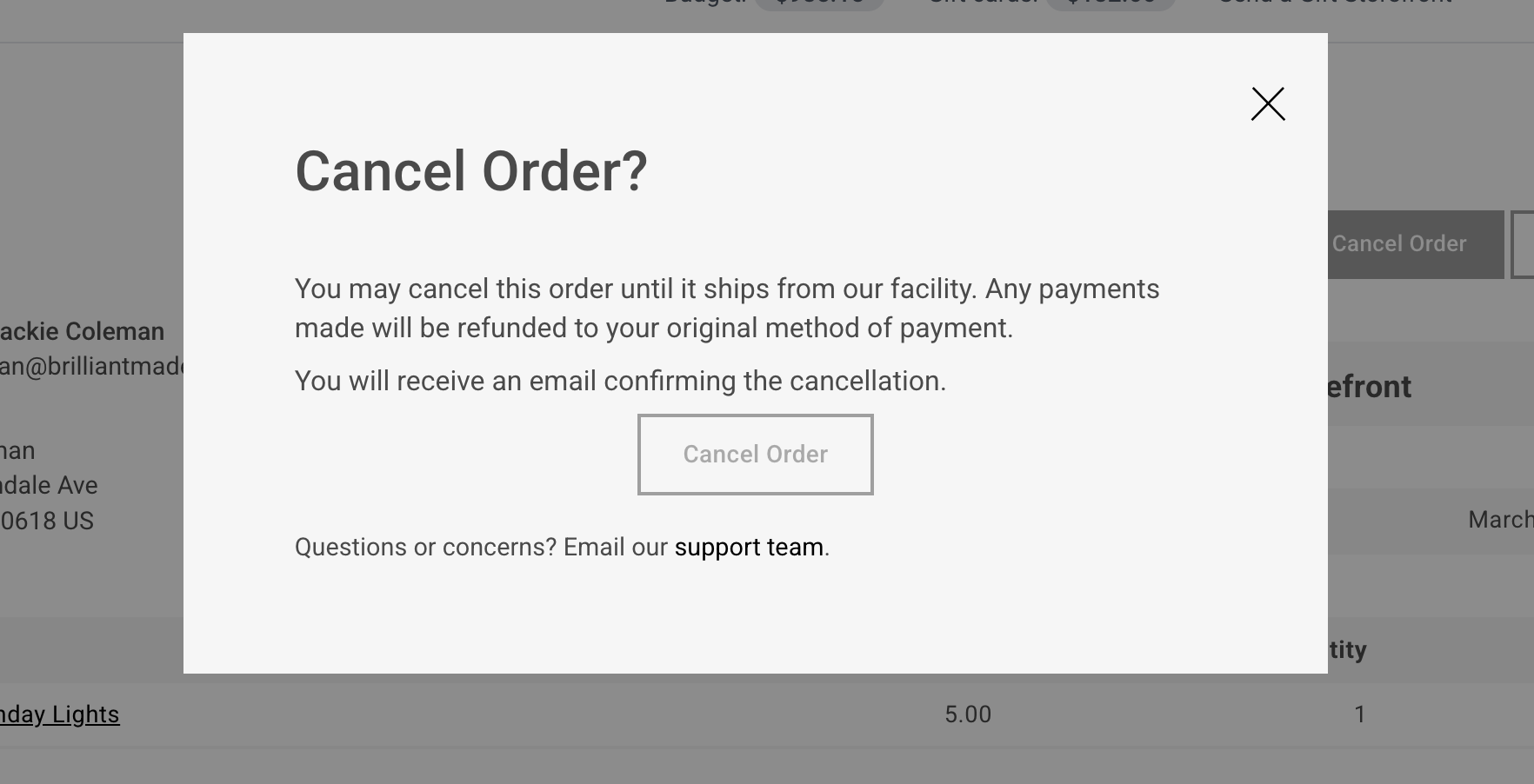This screenshot has height=784, width=1534.
Task: Click the Storefront section heading
Action: pyautogui.click(x=1369, y=387)
